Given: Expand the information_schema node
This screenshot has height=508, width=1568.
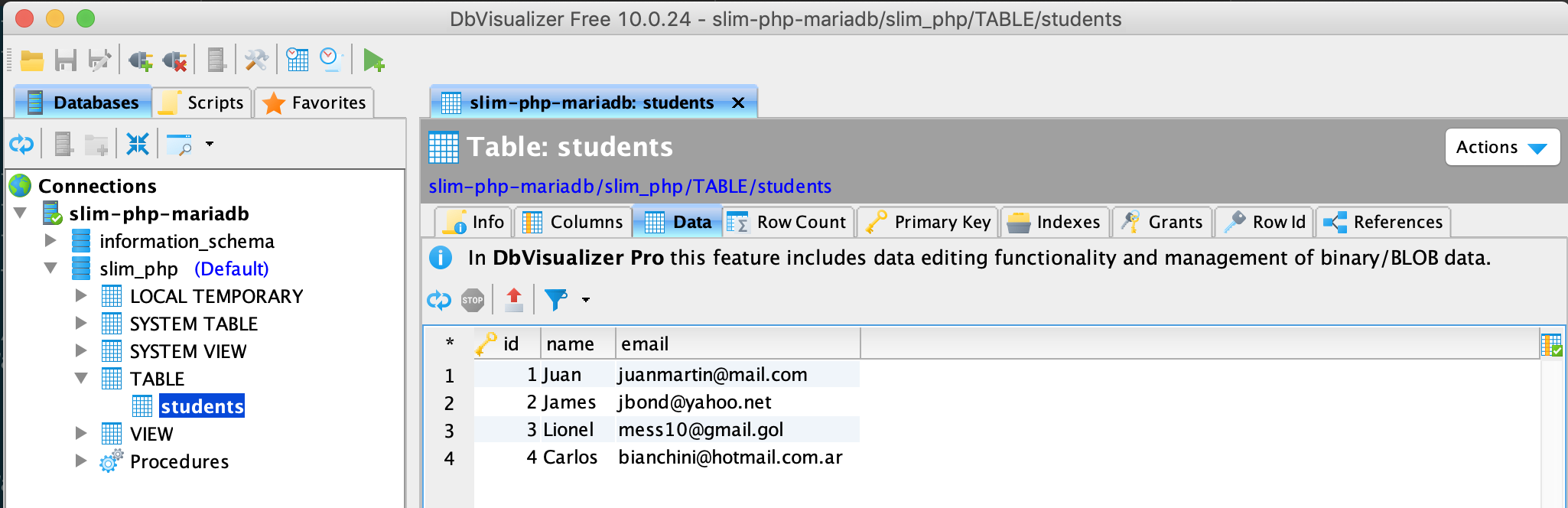Looking at the screenshot, I should [x=50, y=240].
